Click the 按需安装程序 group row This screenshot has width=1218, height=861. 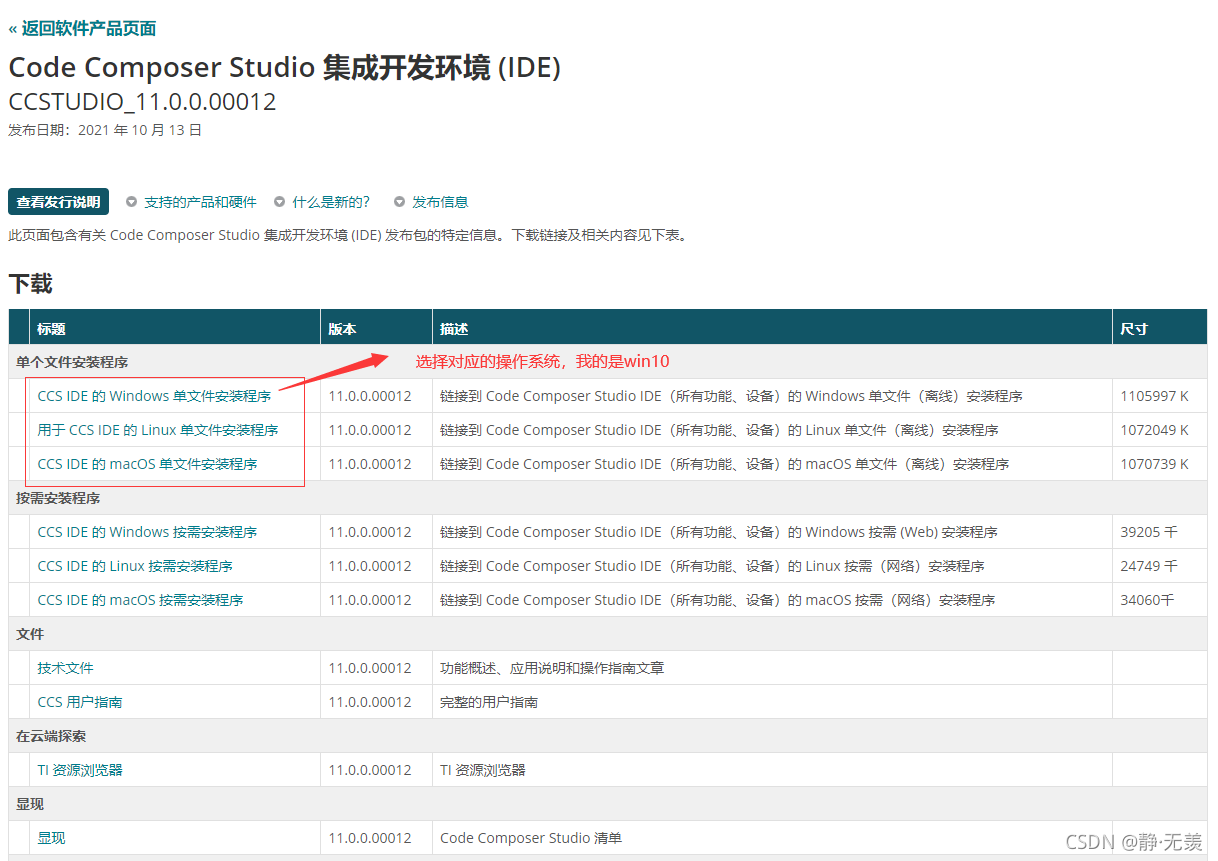coord(608,498)
